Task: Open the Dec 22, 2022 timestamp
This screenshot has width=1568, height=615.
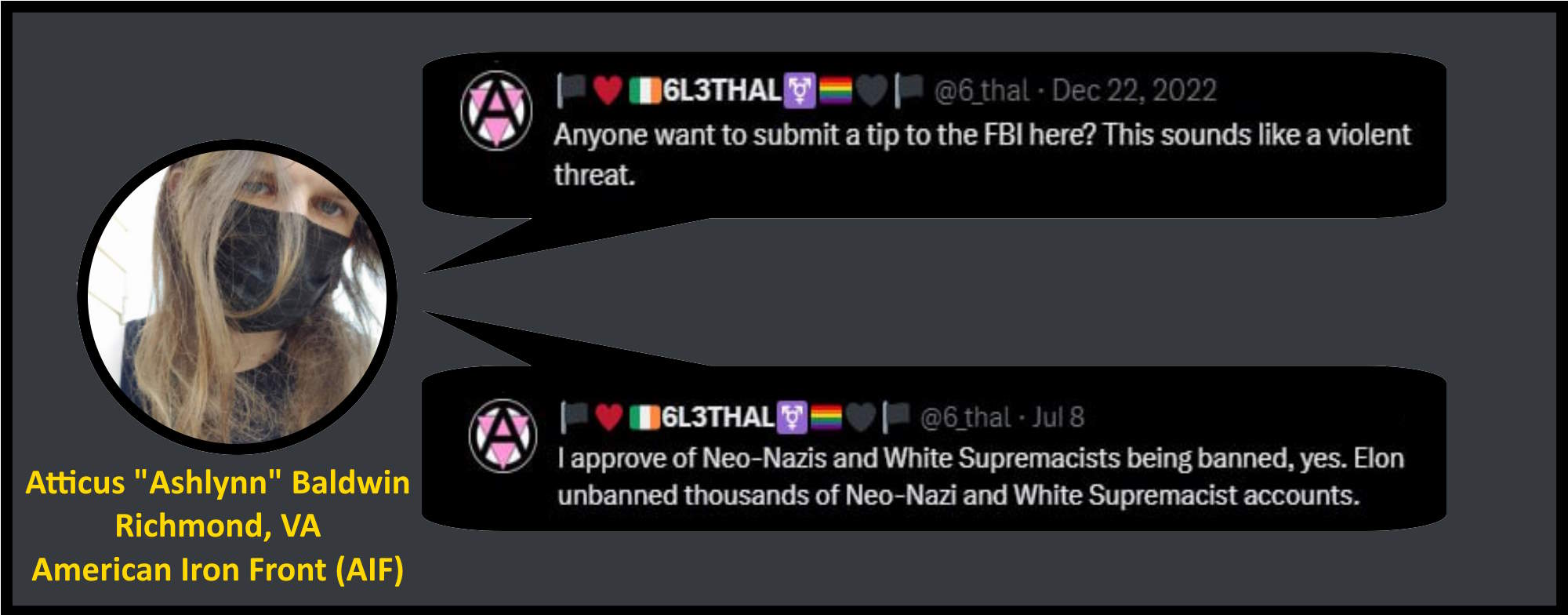Action: tap(1134, 91)
